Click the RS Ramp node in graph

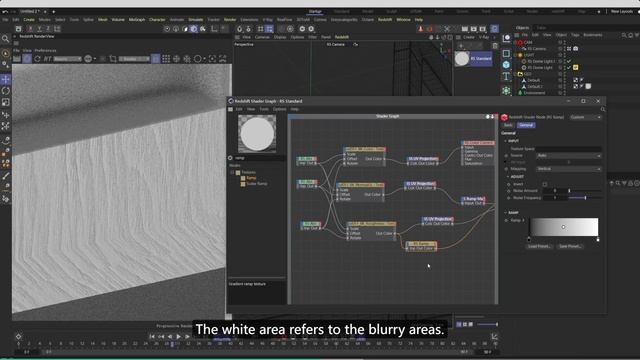coord(421,246)
